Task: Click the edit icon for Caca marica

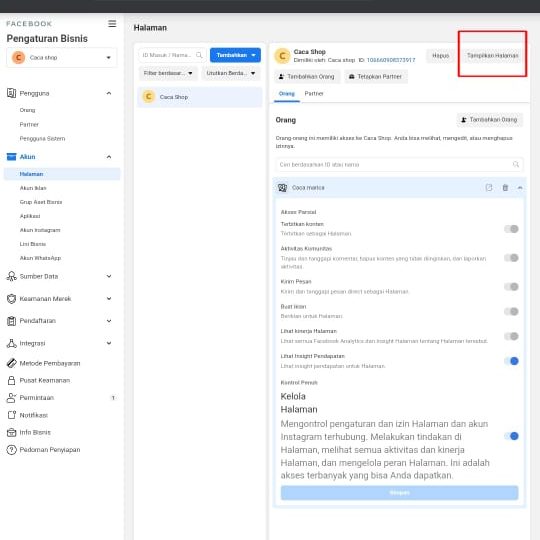Action: tap(489, 187)
